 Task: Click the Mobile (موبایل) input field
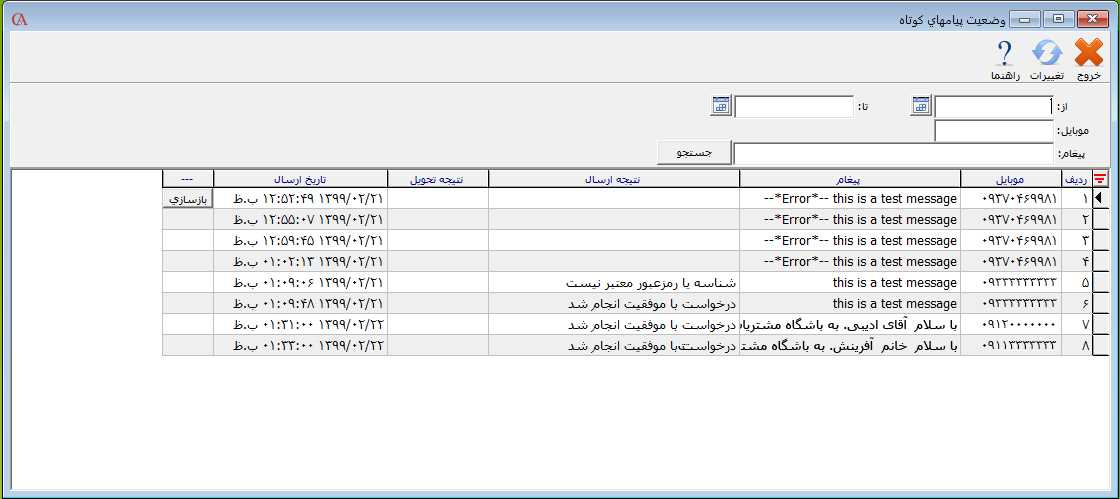993,131
